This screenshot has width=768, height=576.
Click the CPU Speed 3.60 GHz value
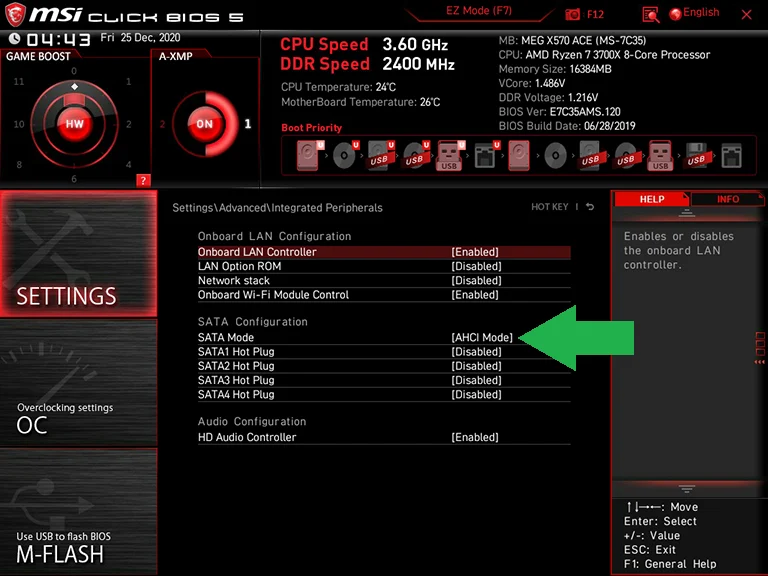[415, 45]
